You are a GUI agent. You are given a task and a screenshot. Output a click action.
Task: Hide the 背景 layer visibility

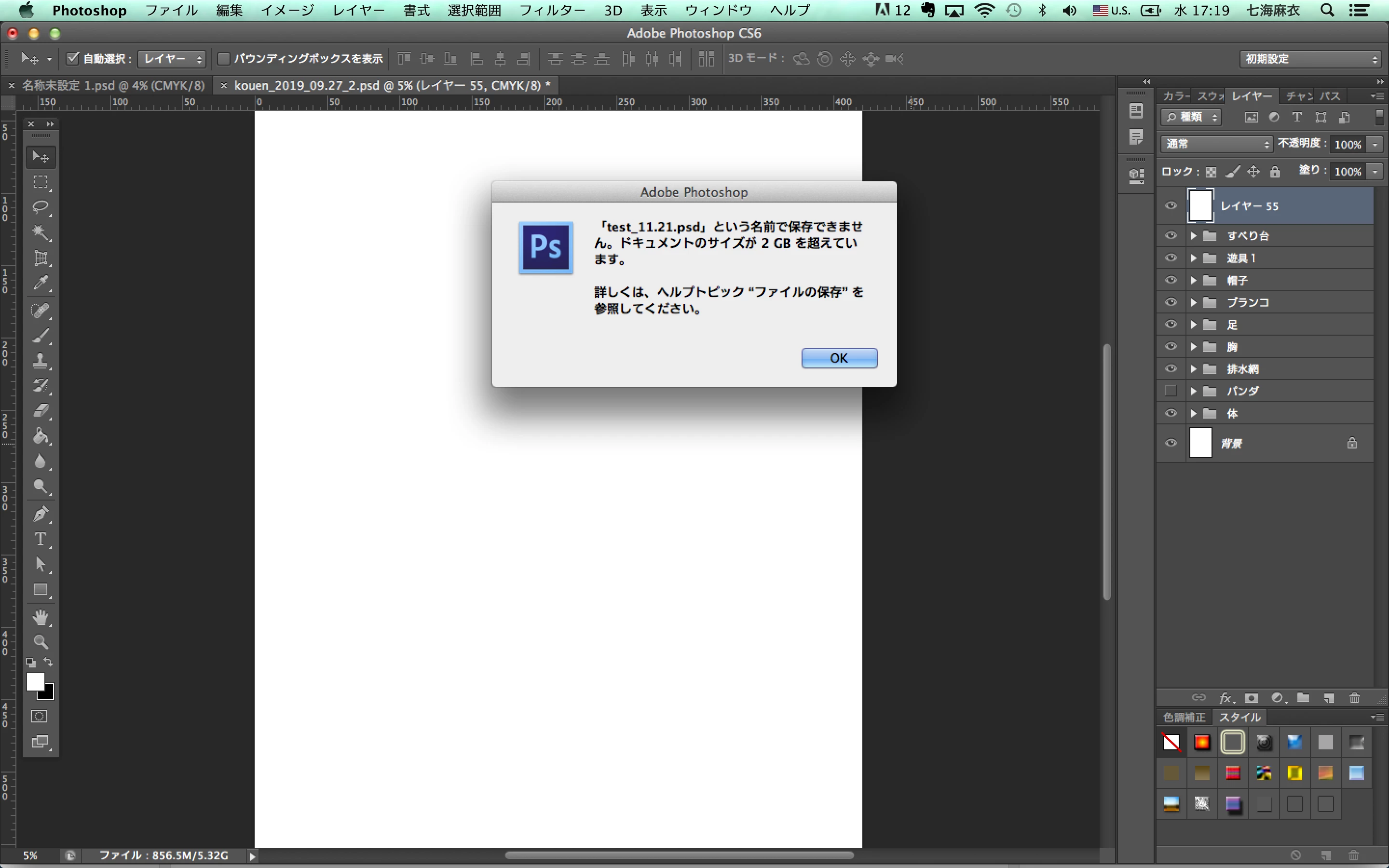1171,443
